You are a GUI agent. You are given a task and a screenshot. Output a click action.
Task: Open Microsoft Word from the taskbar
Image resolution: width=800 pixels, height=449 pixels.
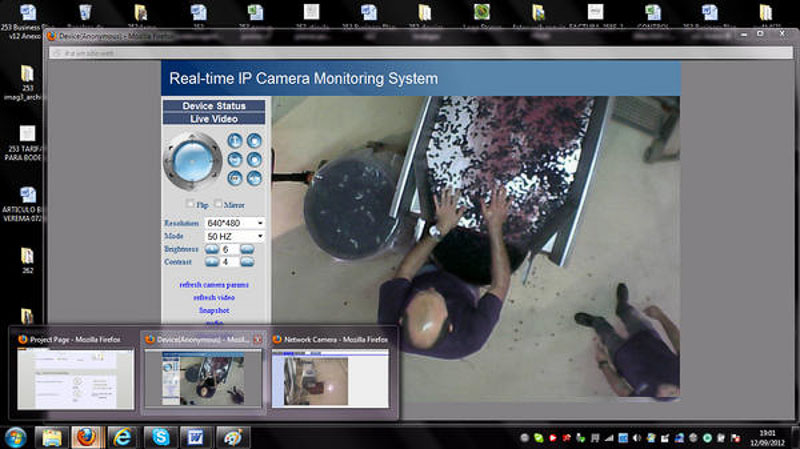[x=194, y=436]
